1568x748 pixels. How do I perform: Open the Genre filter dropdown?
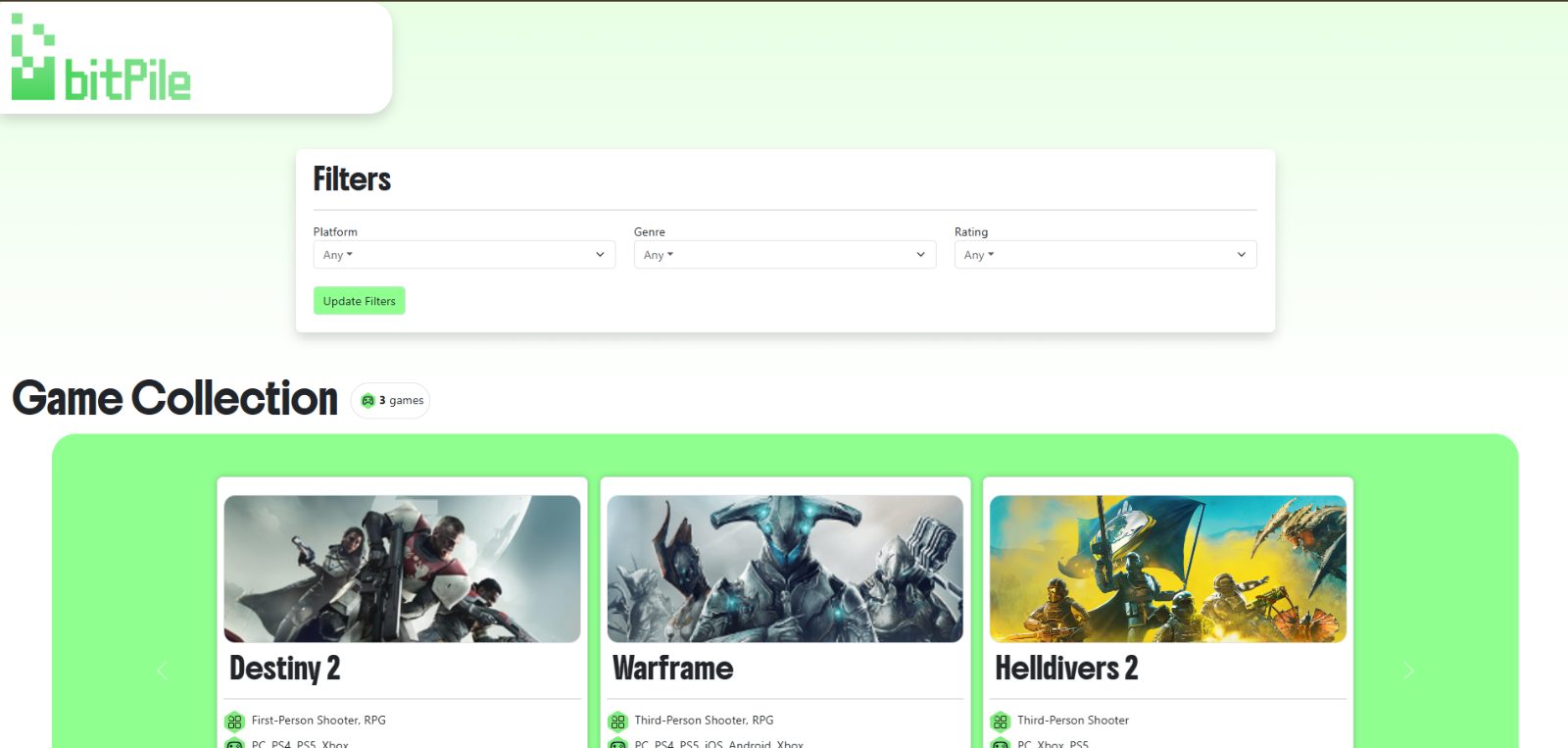[785, 255]
